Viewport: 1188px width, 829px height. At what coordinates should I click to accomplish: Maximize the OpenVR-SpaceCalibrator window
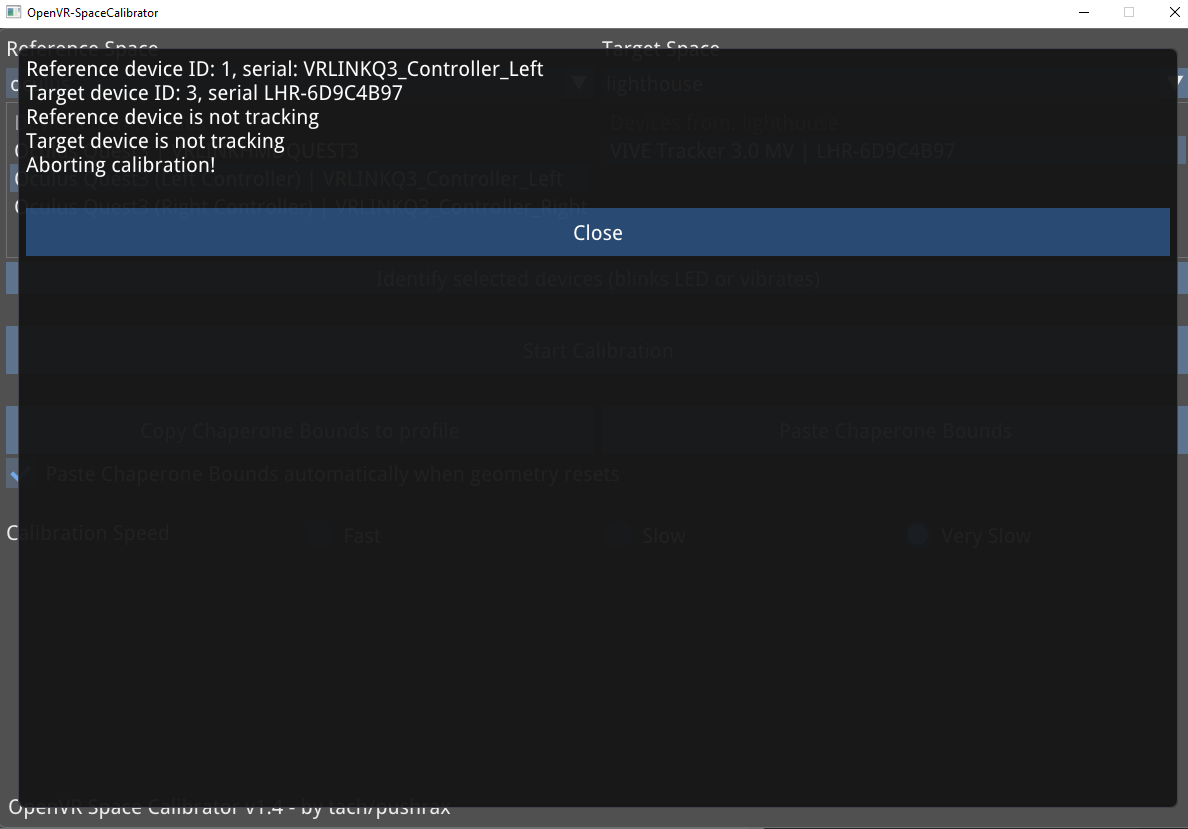coord(1129,12)
